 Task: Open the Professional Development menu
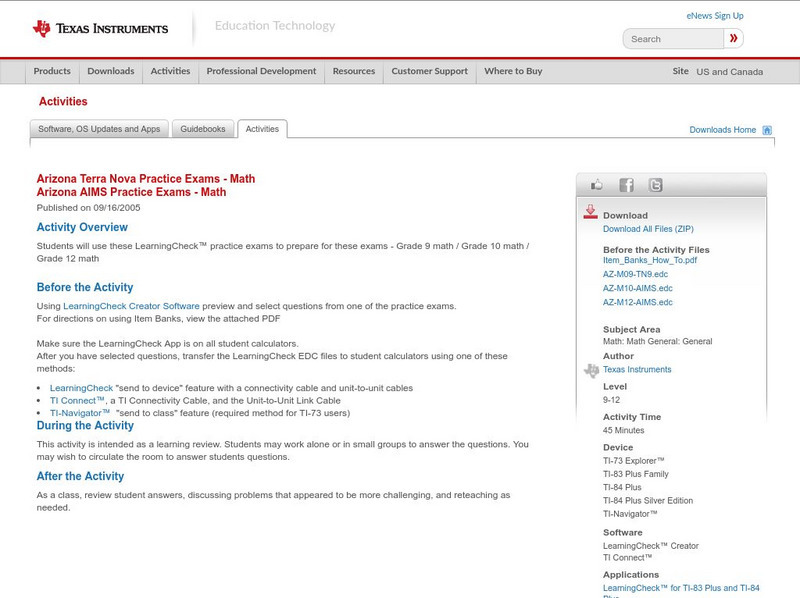(x=259, y=71)
